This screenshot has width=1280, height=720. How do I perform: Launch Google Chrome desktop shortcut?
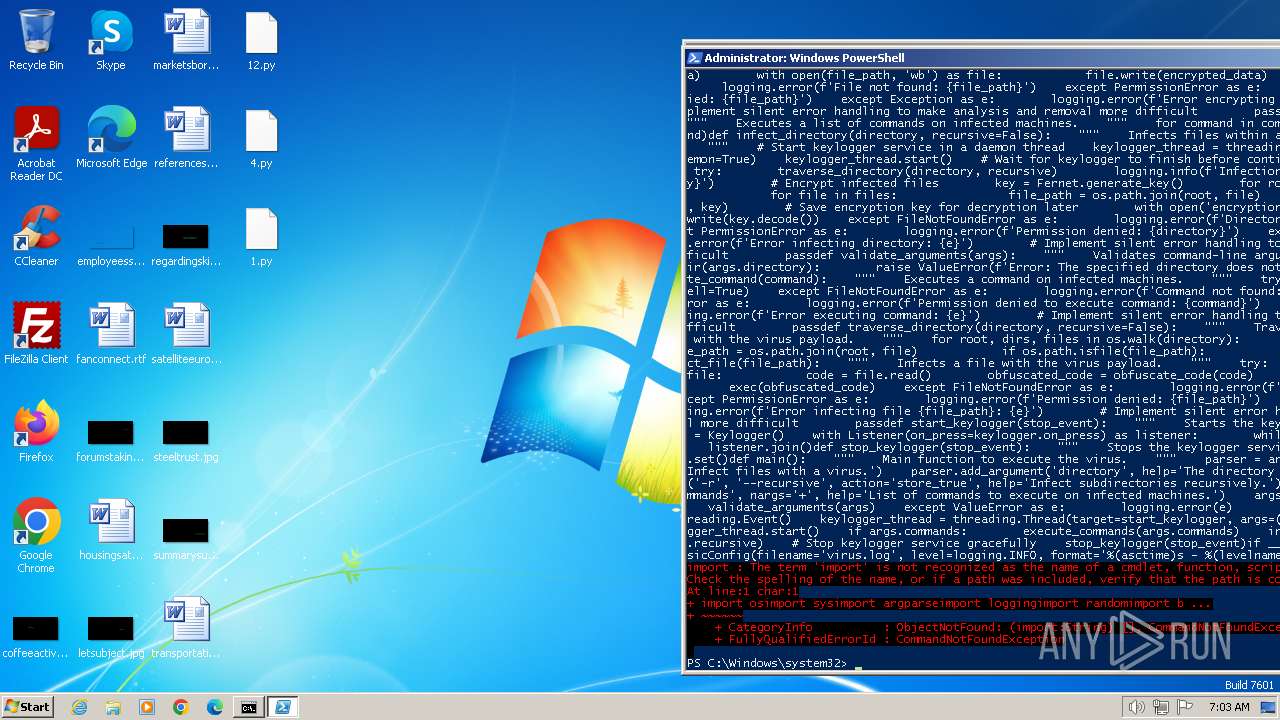[x=36, y=536]
